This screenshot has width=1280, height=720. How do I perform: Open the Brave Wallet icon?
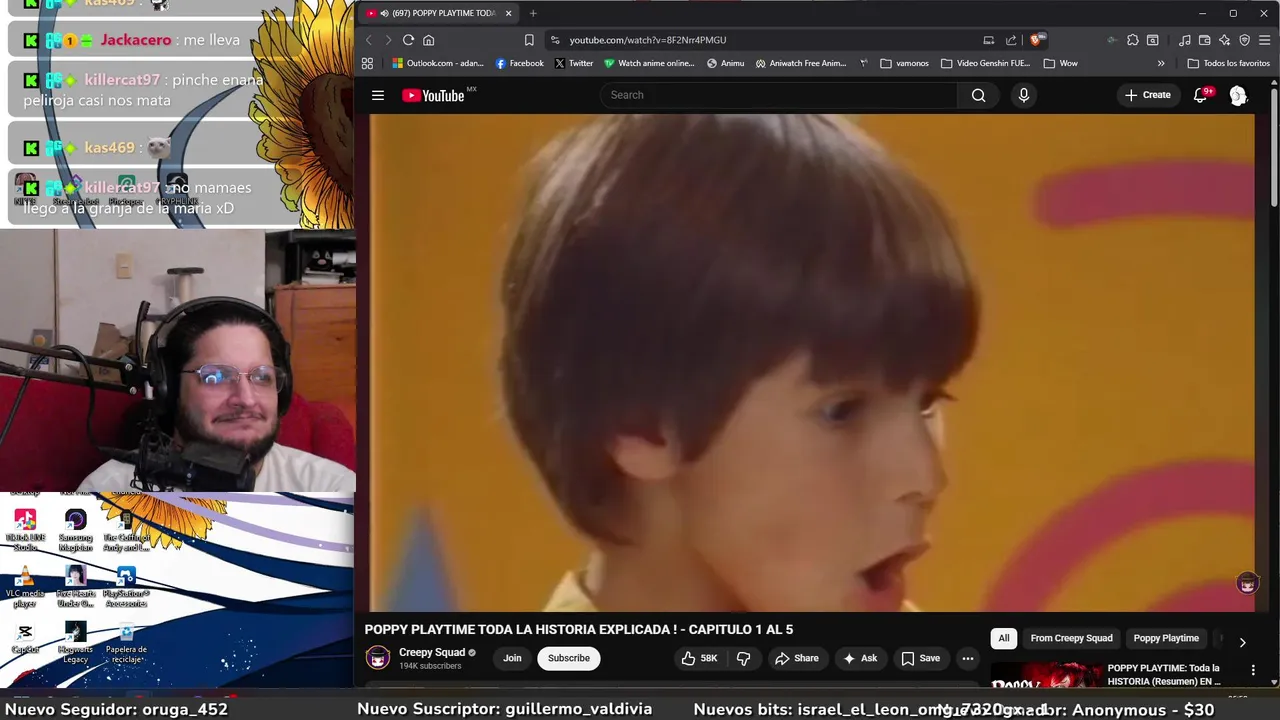[x=1205, y=40]
